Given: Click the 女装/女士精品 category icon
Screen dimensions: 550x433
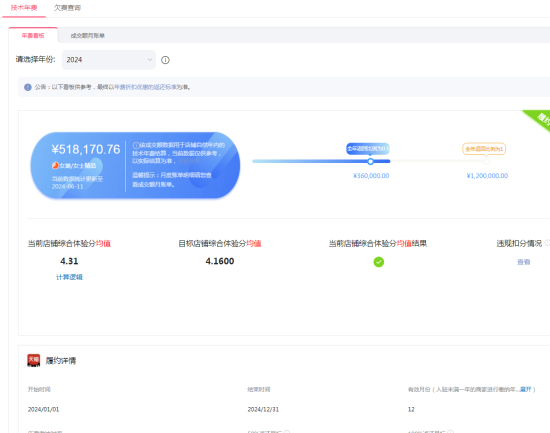Looking at the screenshot, I should [55, 165].
